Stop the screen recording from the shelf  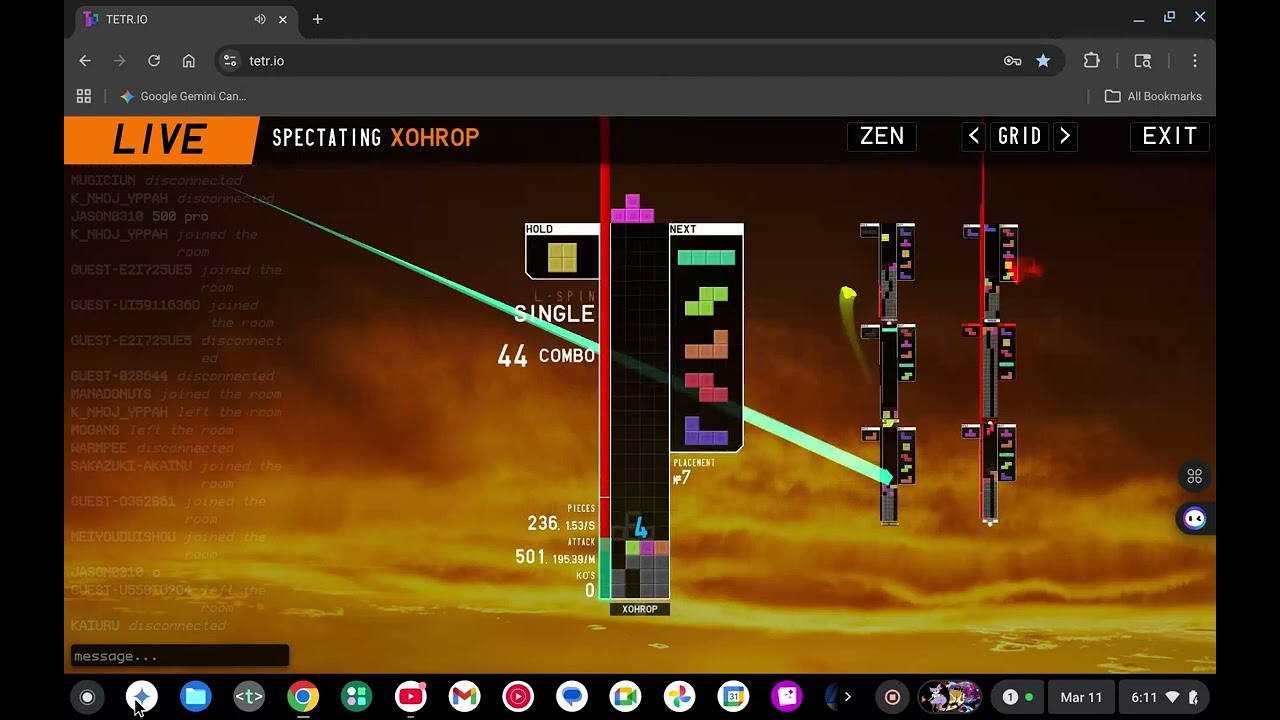tap(893, 697)
